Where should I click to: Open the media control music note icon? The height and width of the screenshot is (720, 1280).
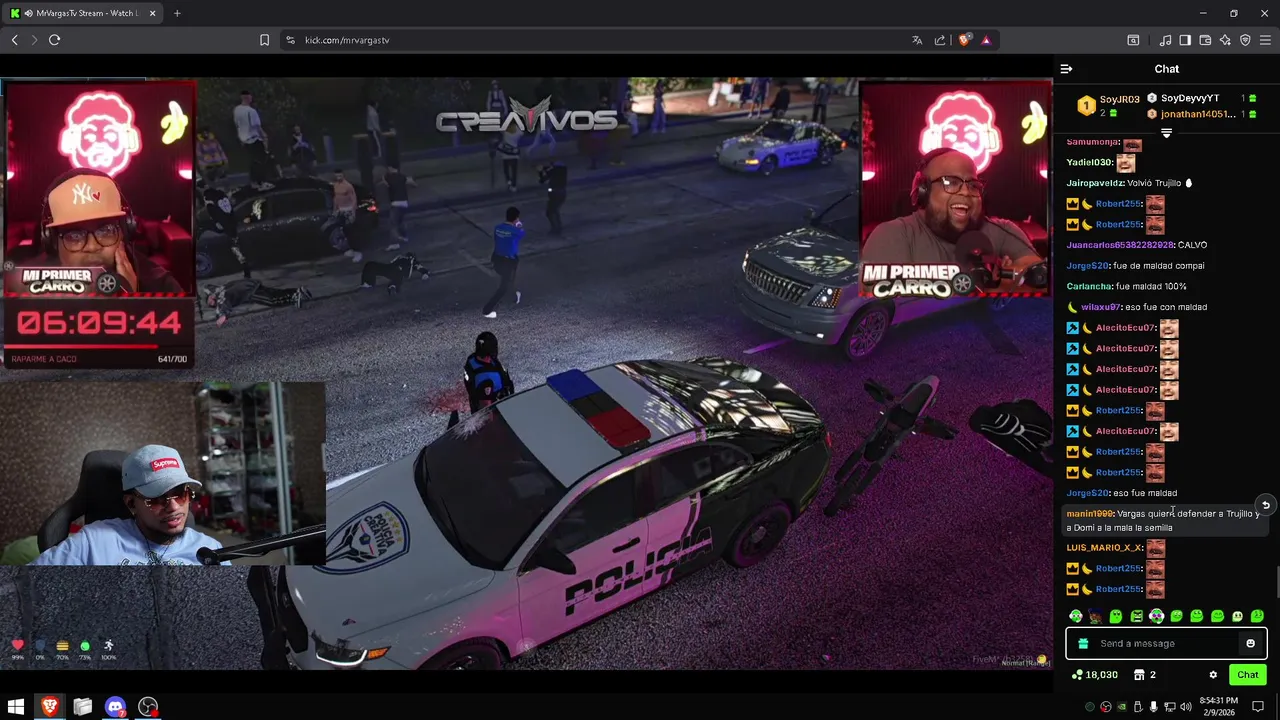point(1165,40)
